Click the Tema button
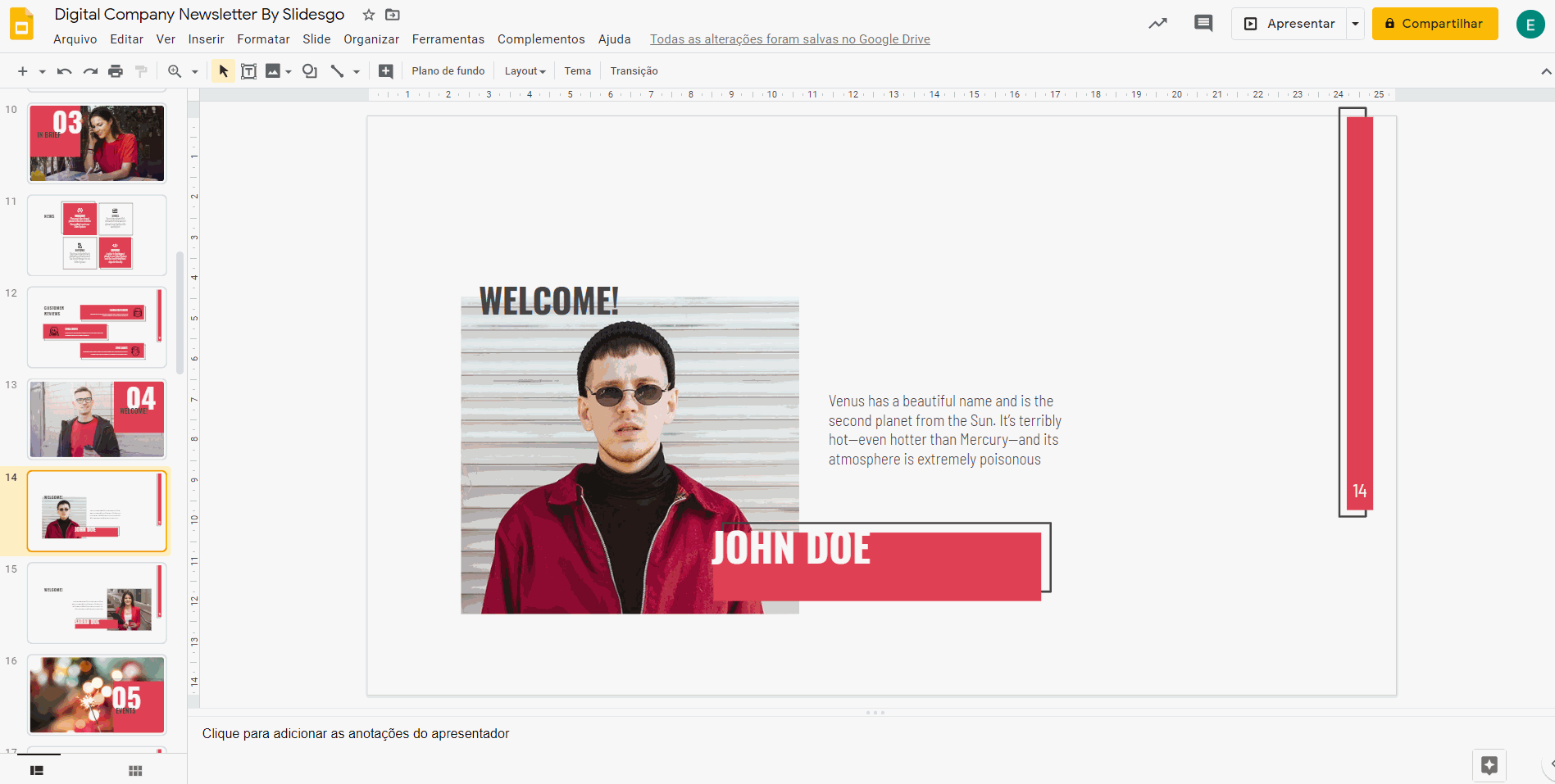This screenshot has width=1555, height=784. click(578, 71)
